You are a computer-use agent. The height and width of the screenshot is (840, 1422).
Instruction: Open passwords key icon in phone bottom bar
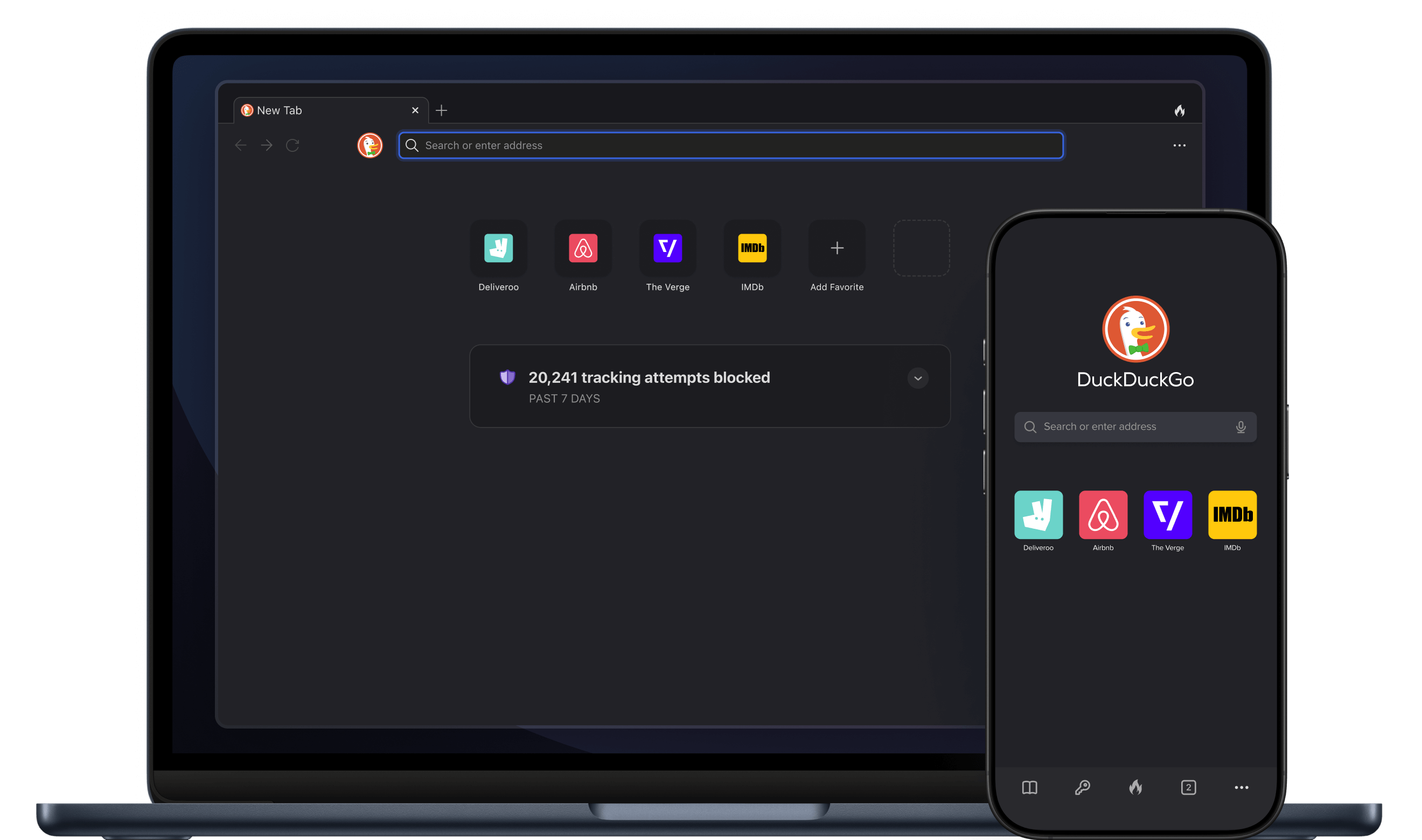(1082, 787)
